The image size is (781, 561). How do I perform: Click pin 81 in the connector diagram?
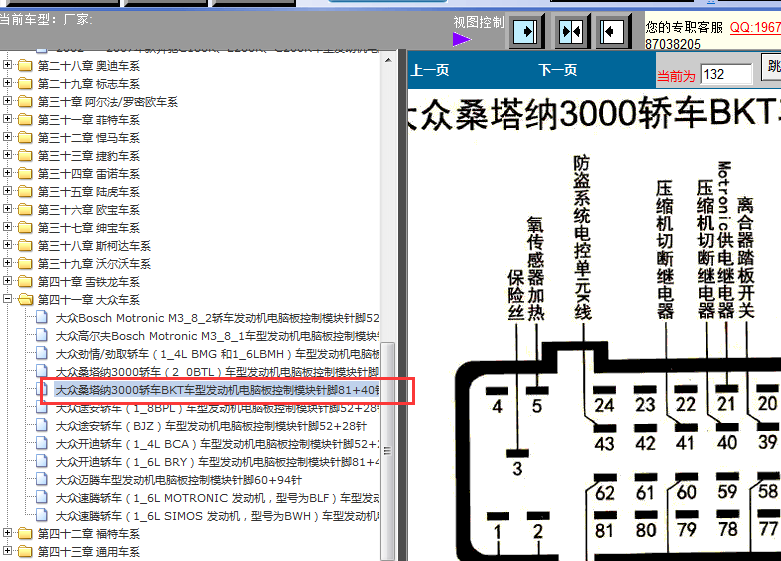(604, 526)
